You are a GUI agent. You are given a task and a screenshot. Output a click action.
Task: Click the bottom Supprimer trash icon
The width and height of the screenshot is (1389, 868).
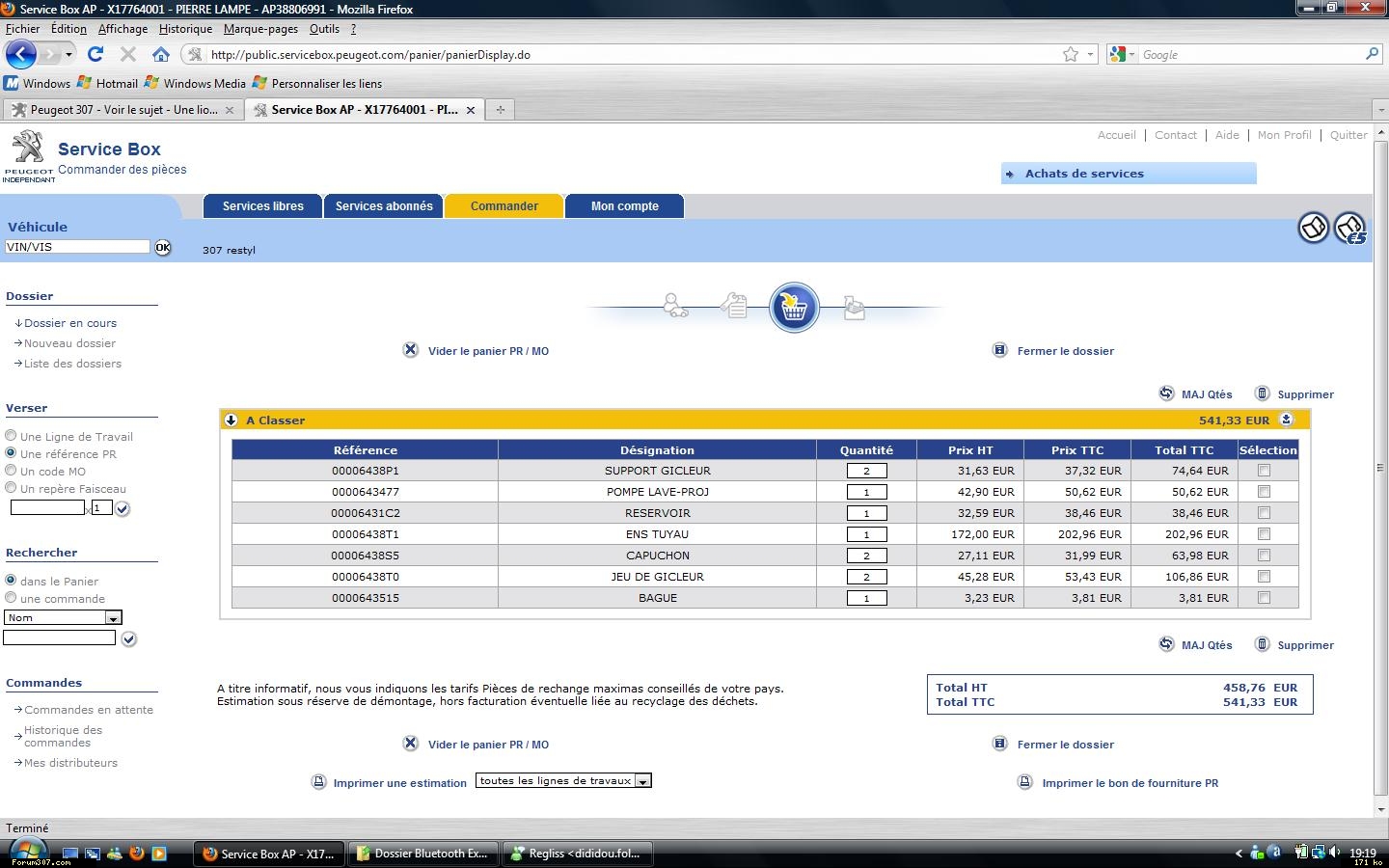1262,644
